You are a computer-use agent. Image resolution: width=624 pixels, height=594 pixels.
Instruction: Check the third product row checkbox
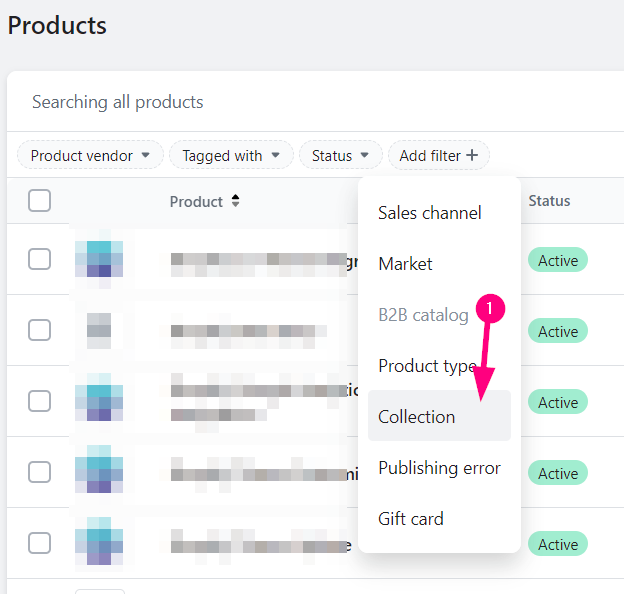click(39, 401)
